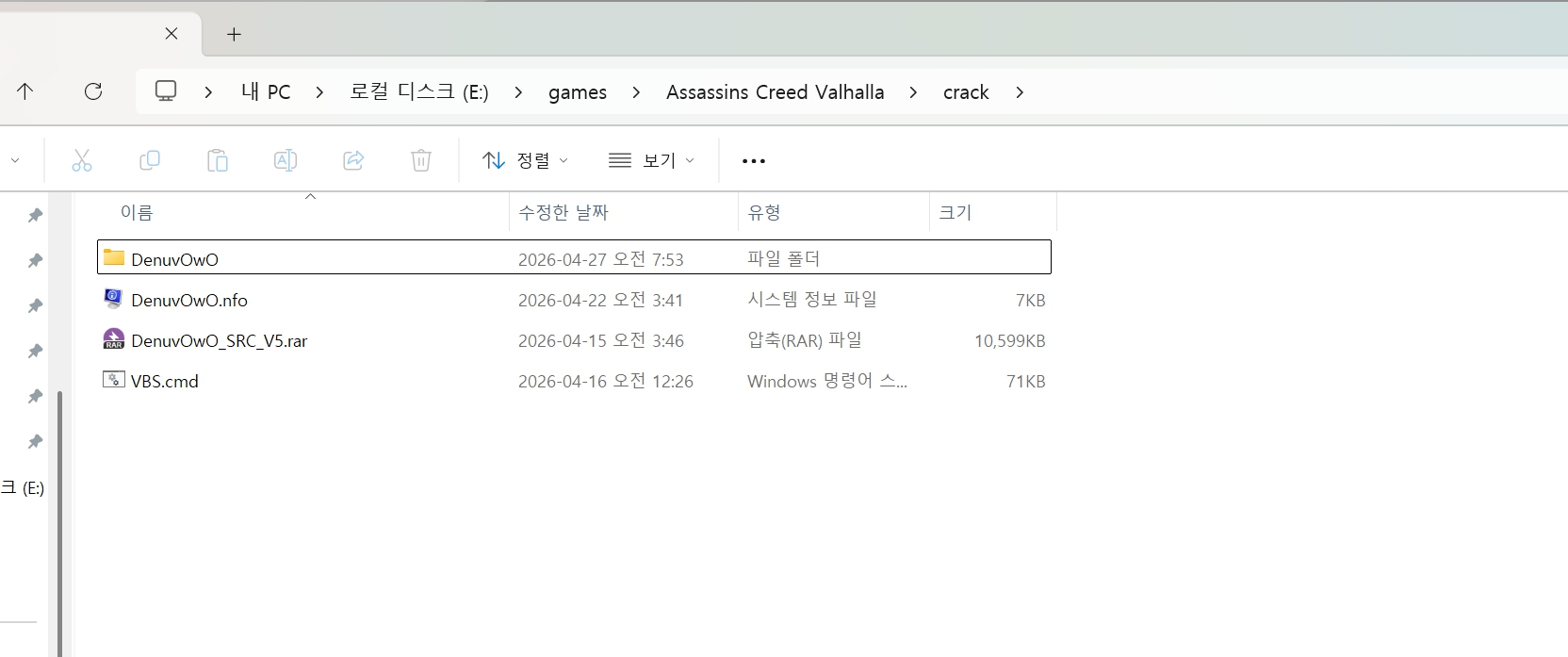
Task: Open the three-dots more options menu
Action: click(754, 161)
